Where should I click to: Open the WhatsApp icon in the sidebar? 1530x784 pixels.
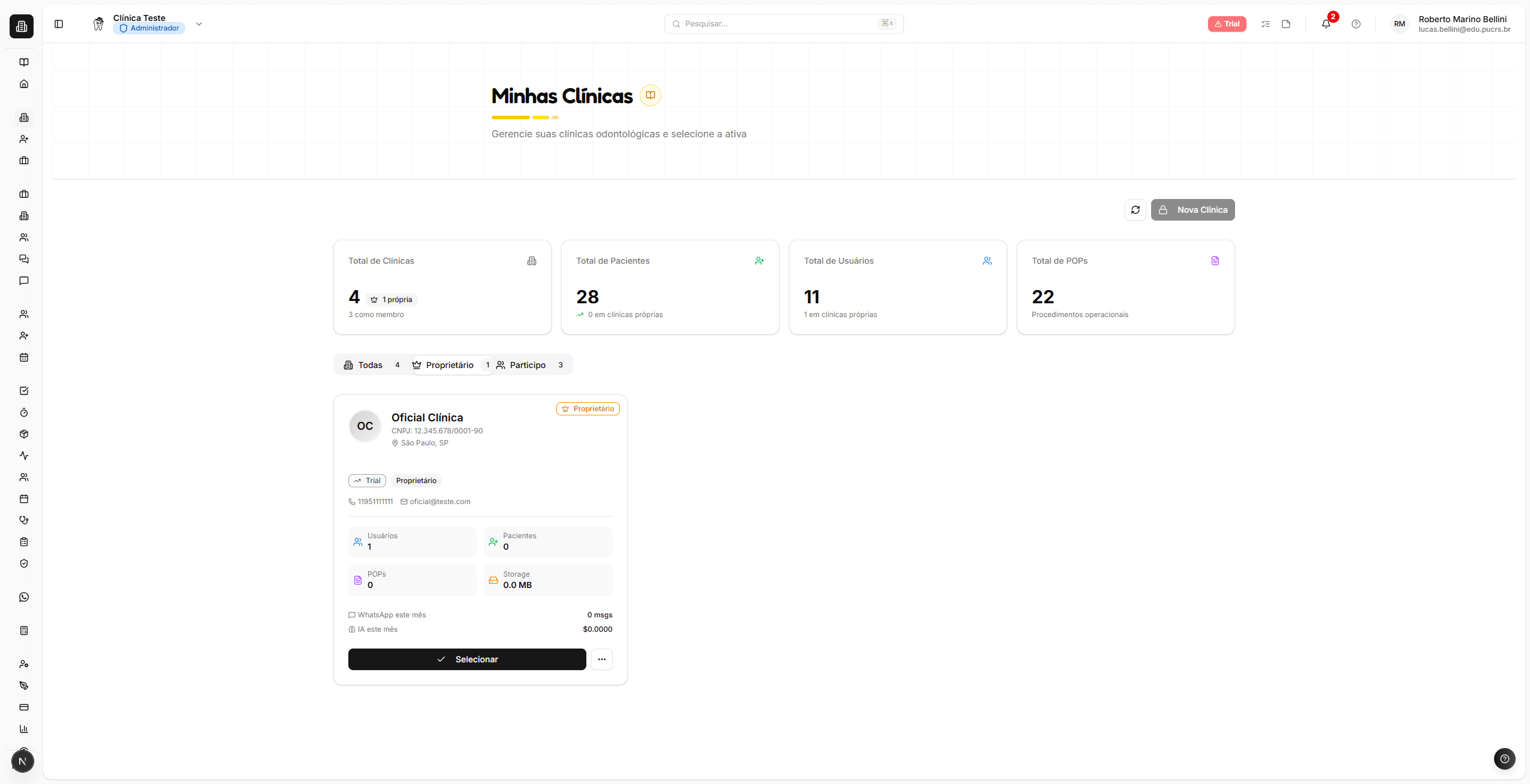point(24,597)
